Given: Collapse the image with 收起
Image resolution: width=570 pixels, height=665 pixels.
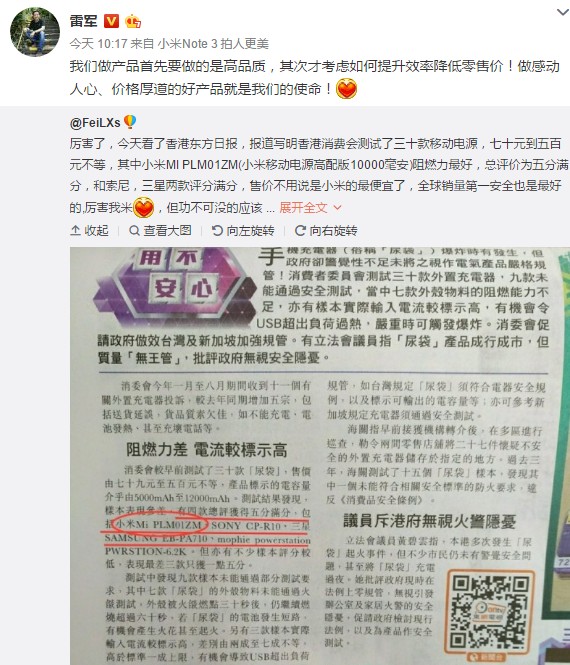Looking at the screenshot, I should (89, 230).
